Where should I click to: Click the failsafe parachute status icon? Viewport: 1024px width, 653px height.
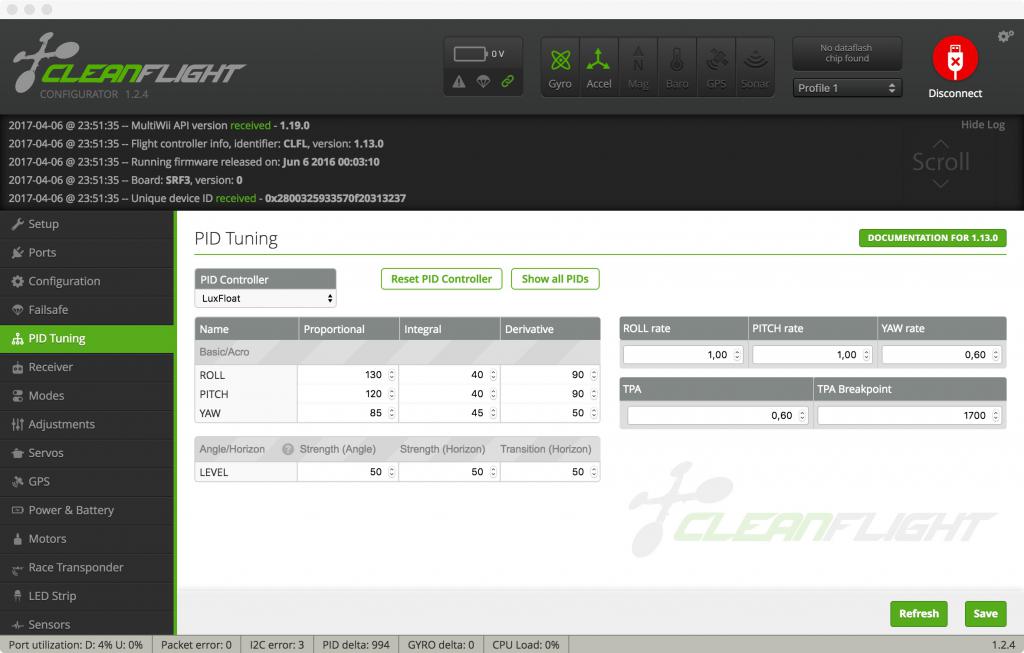click(x=483, y=82)
